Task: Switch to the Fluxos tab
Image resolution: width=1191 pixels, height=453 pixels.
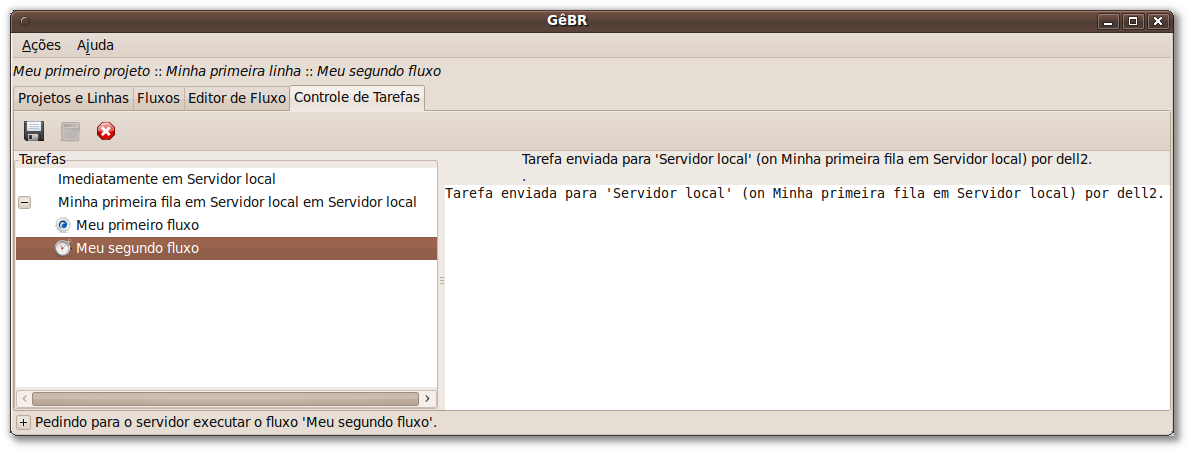Action: point(159,98)
